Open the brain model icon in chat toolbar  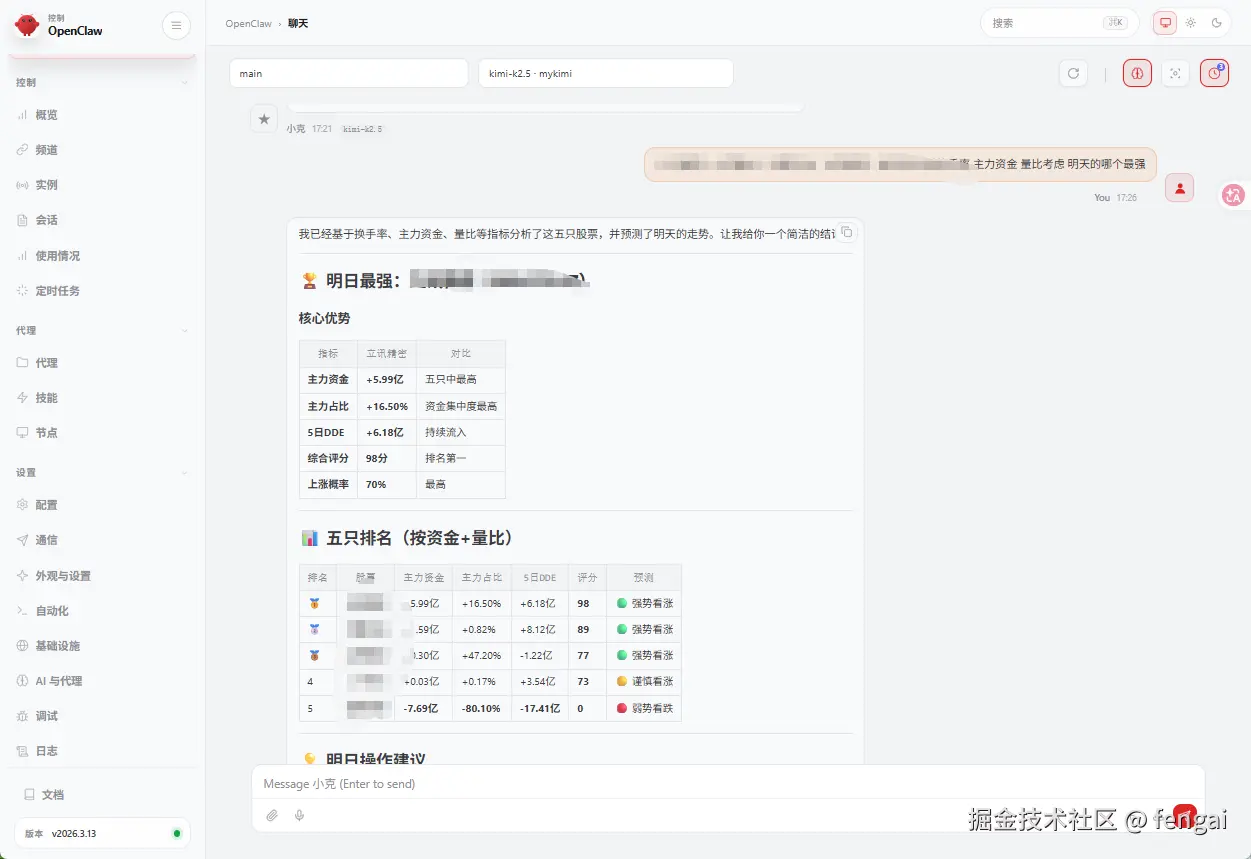pos(1136,72)
